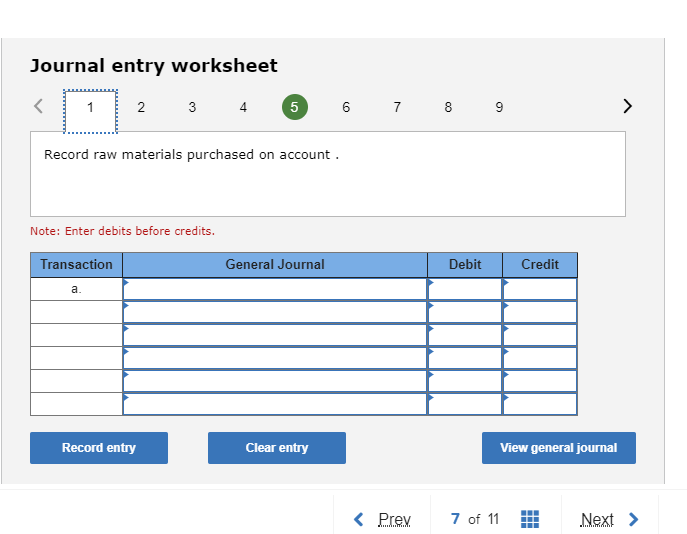Click the left chevron beside the entry tabs

(39, 106)
